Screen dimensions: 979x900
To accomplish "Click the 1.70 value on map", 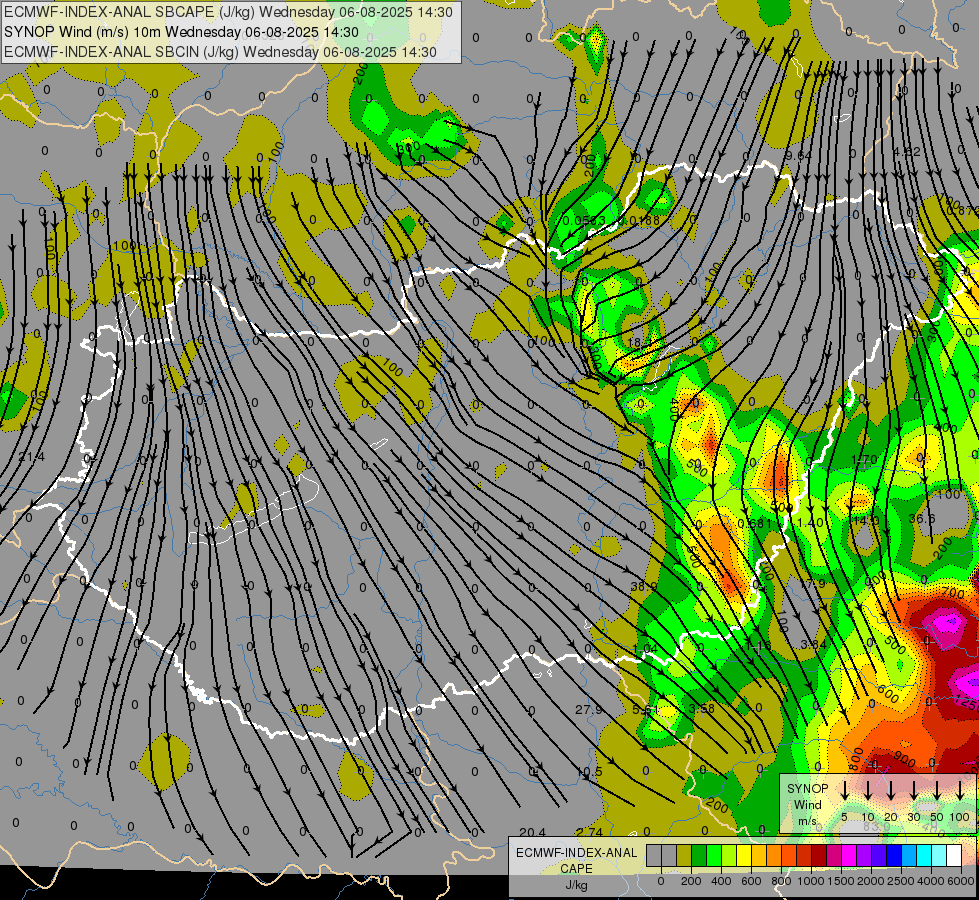I will [x=865, y=460].
